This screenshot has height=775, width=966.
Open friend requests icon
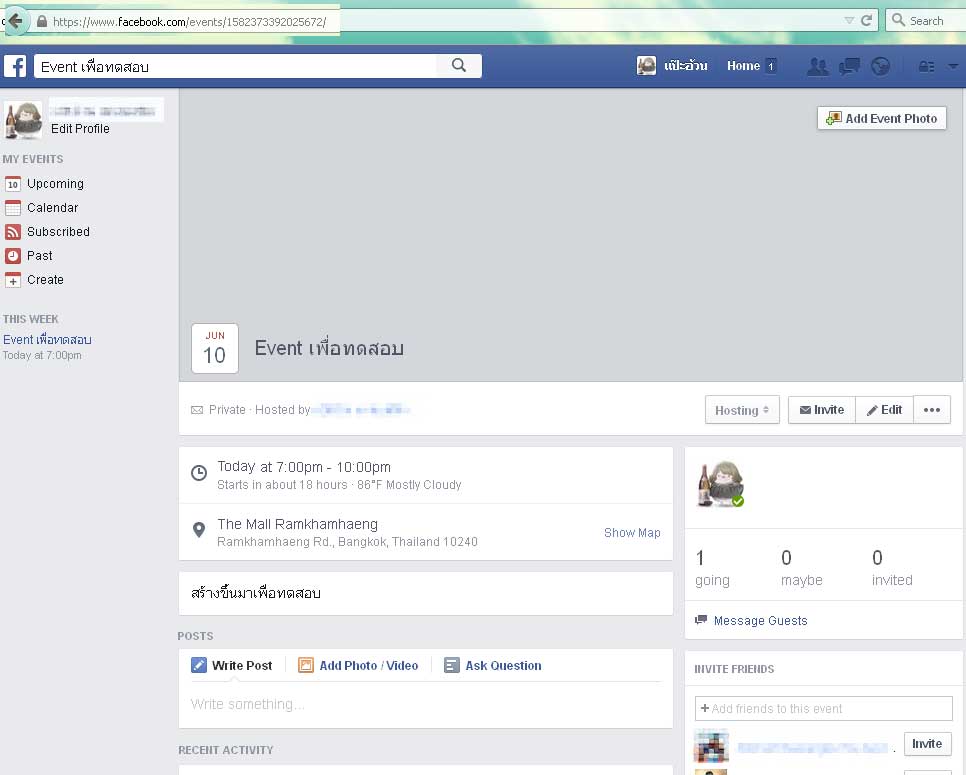click(x=818, y=66)
